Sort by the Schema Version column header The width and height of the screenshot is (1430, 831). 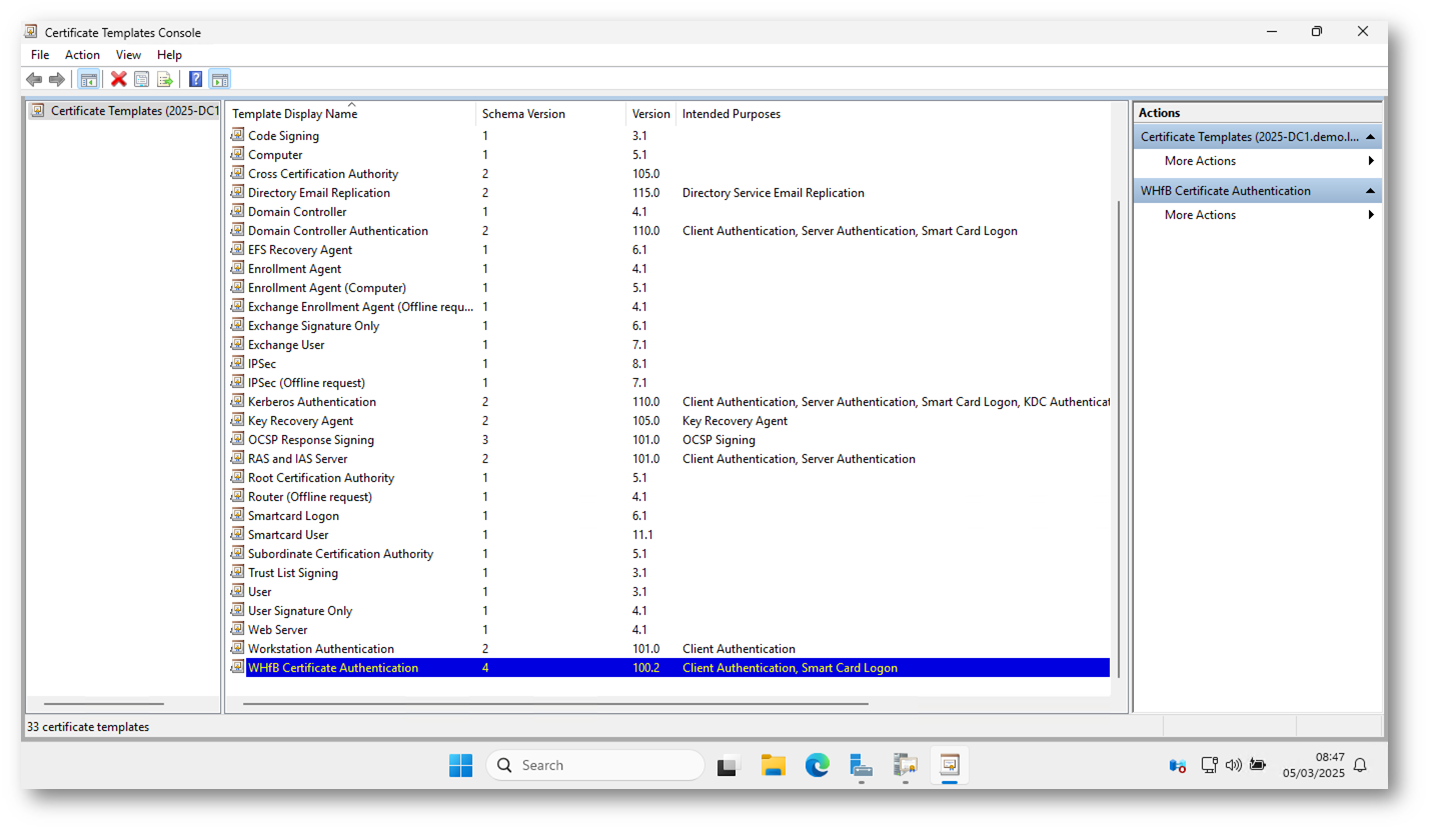[551, 113]
